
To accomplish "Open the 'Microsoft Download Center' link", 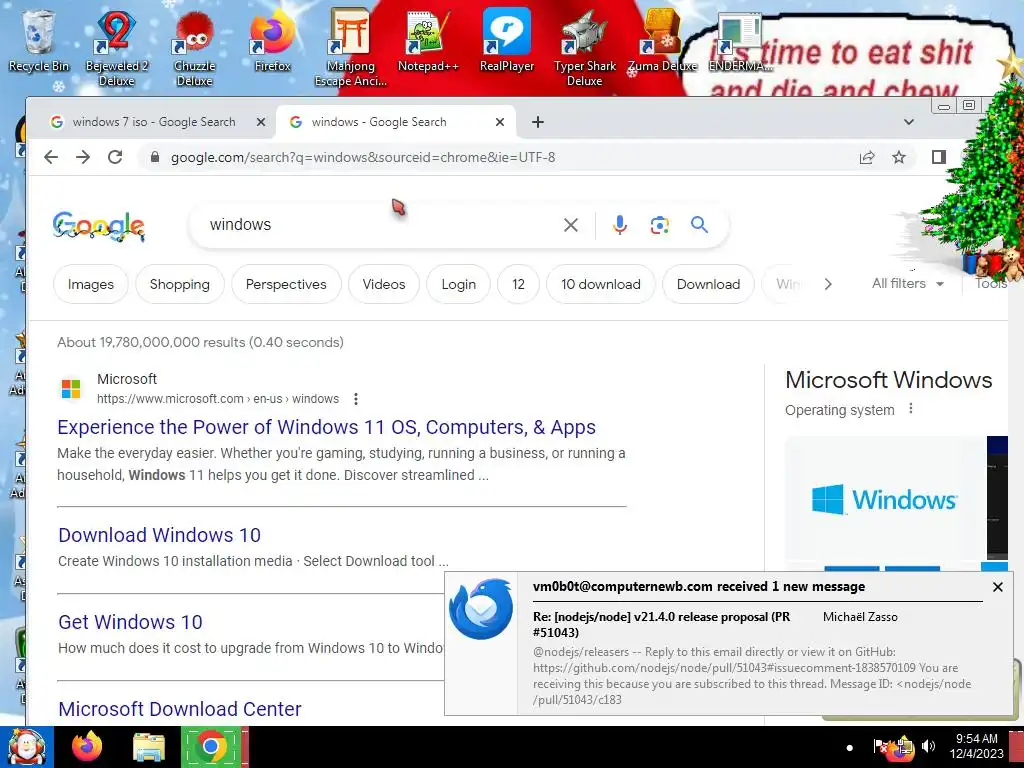I will pos(180,709).
